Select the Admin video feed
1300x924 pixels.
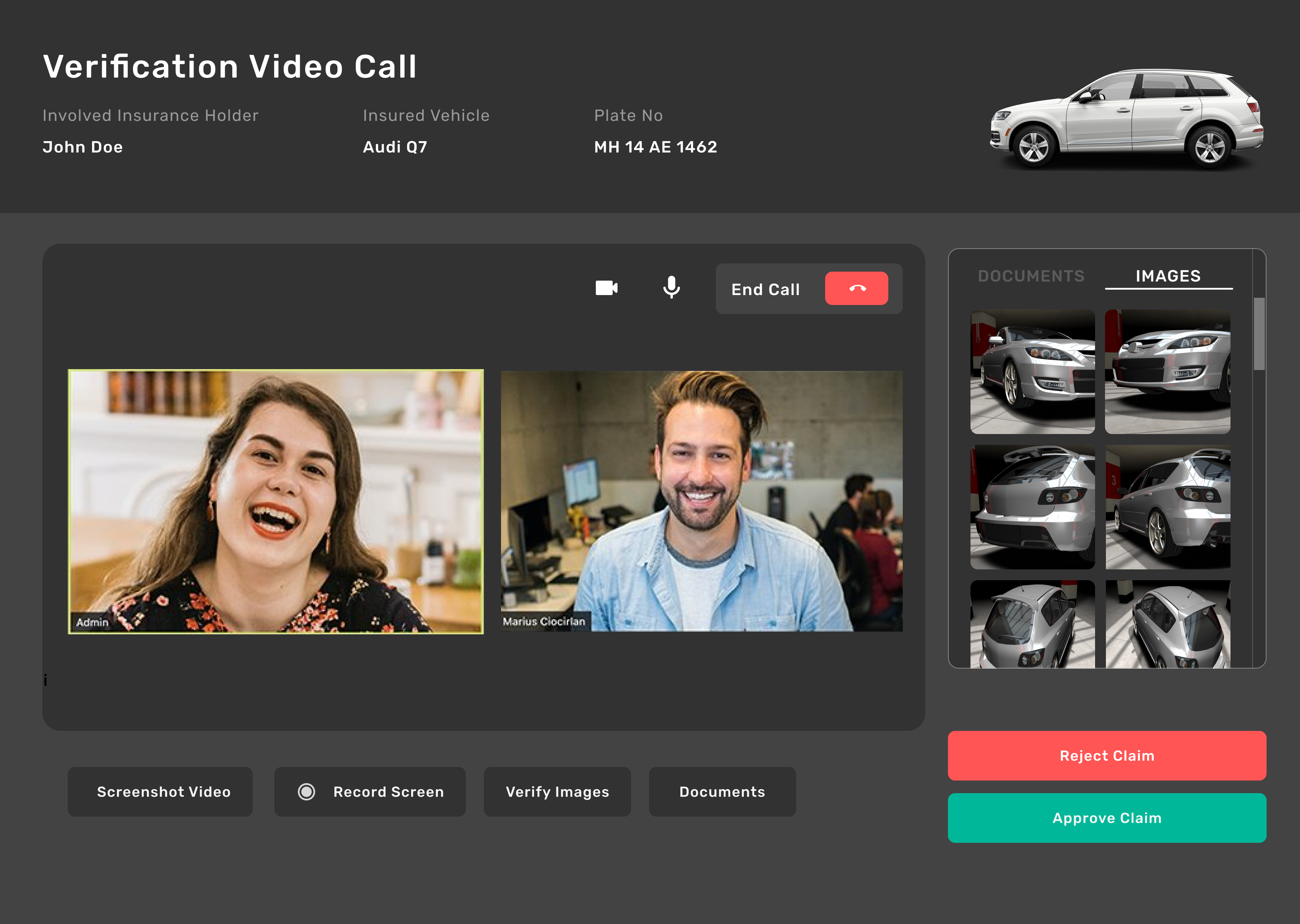click(x=275, y=501)
